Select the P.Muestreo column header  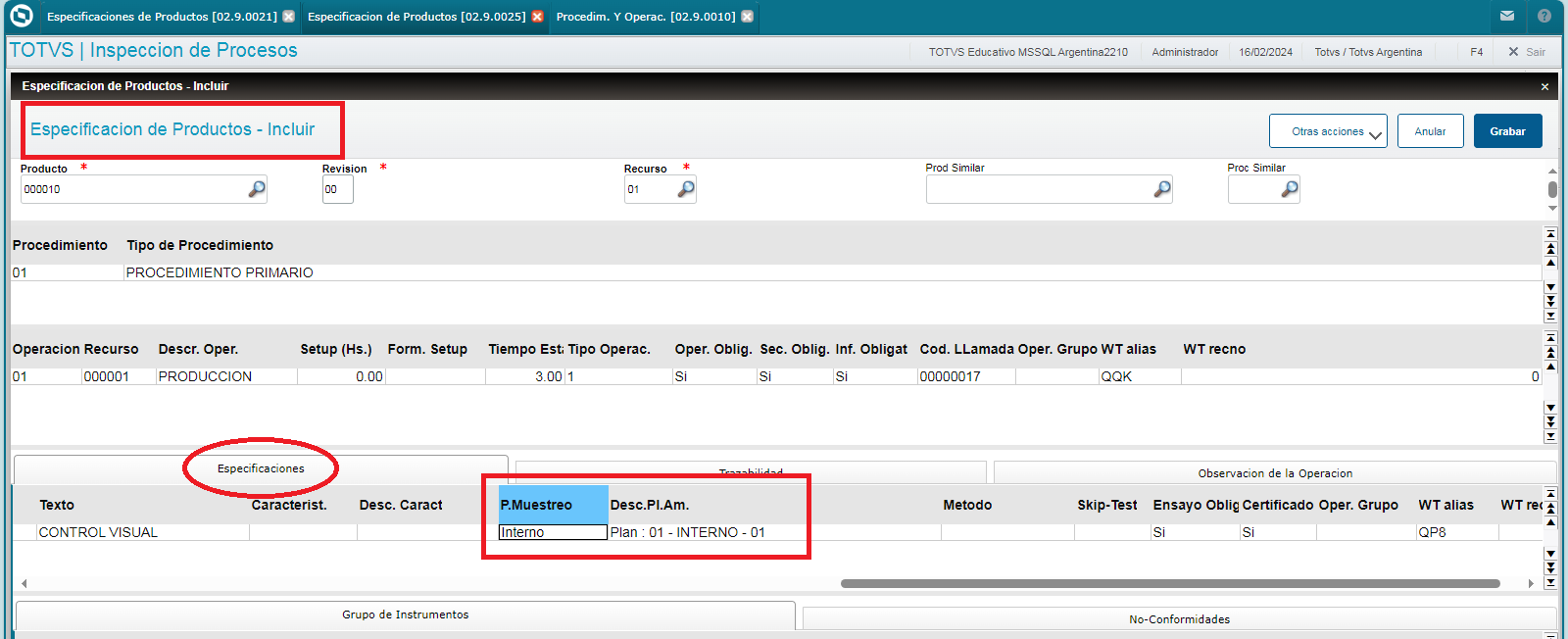[554, 505]
